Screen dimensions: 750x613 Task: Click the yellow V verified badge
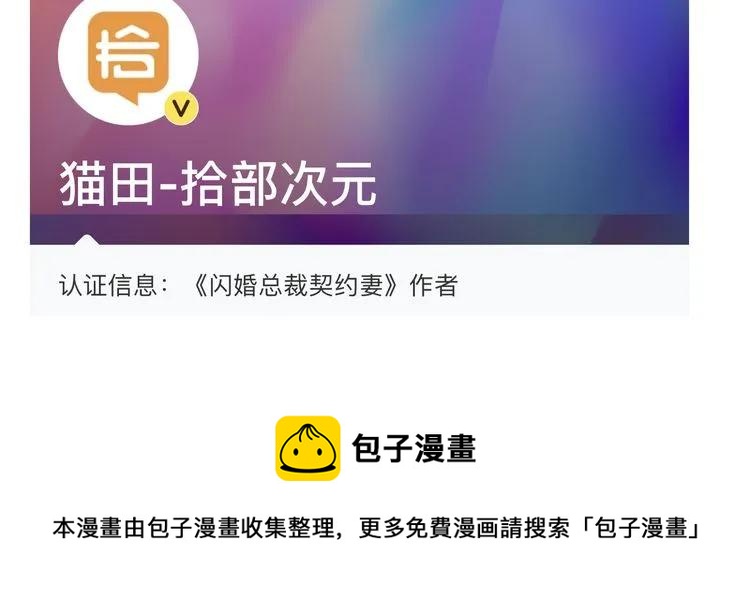(x=181, y=109)
